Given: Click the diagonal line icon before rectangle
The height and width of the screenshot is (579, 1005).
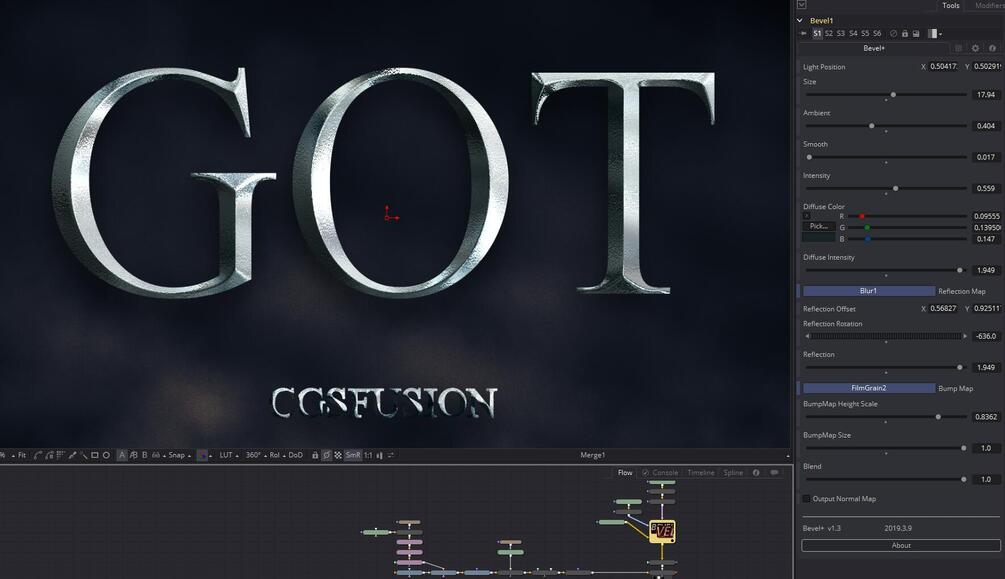Looking at the screenshot, I should [83, 455].
